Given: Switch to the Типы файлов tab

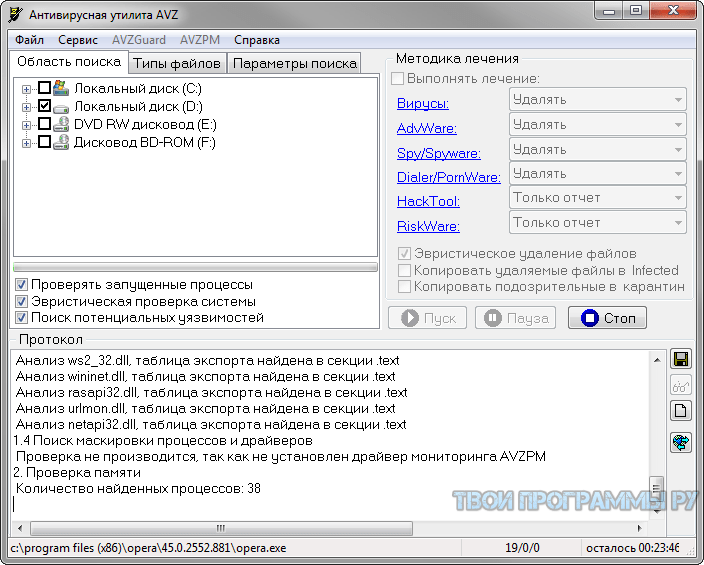Looking at the screenshot, I should coord(177,63).
